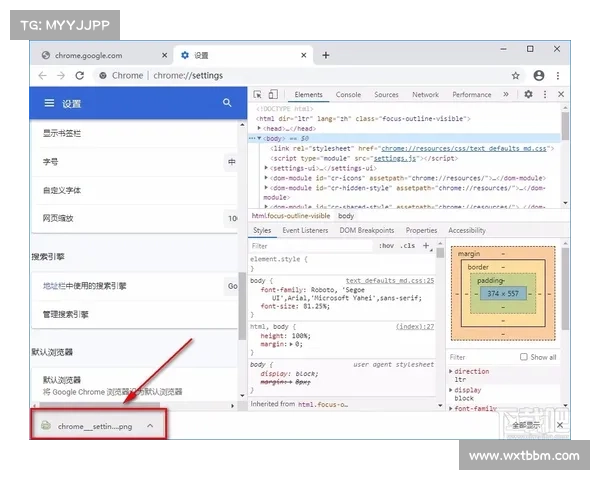Image resolution: width=600 pixels, height=480 pixels.
Task: Collapse the body element node
Action: [259, 138]
